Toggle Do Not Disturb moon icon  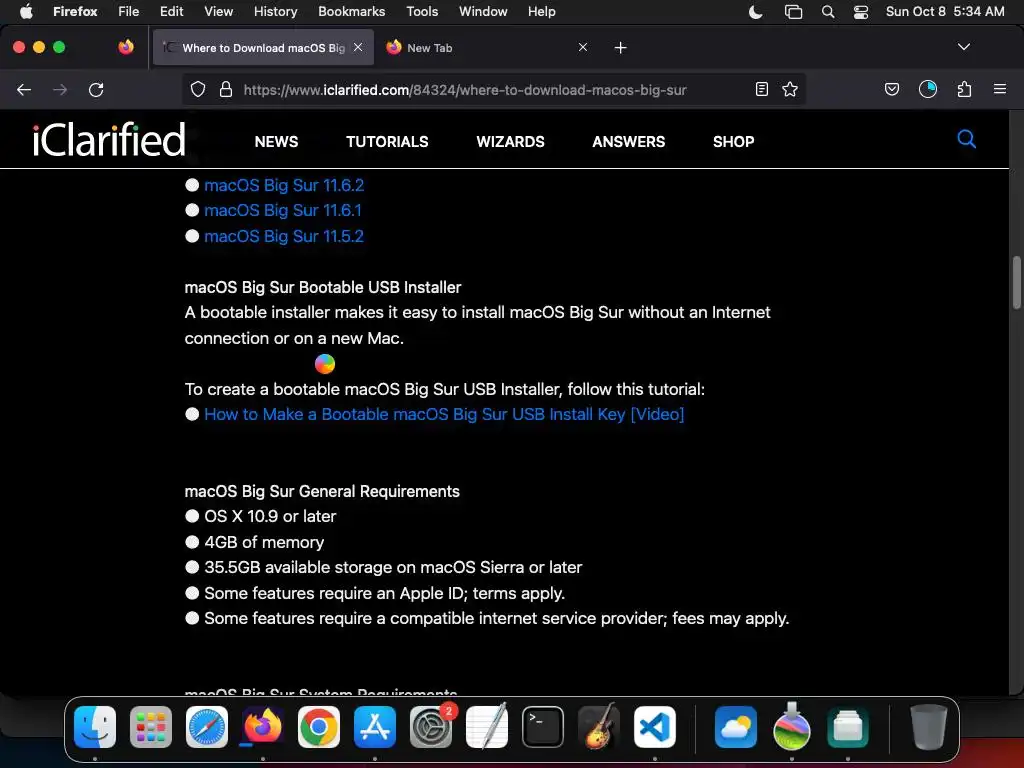[x=756, y=11]
